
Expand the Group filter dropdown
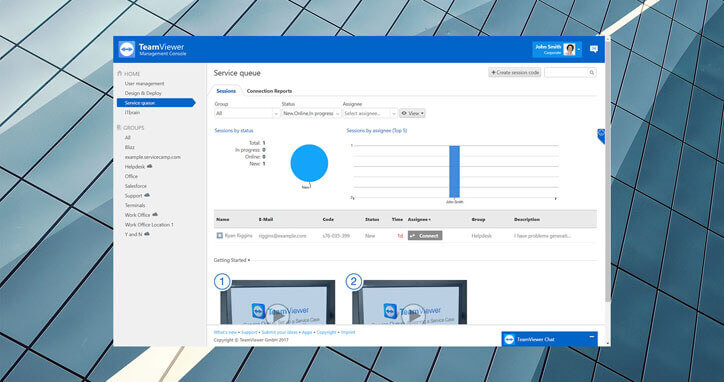point(247,113)
